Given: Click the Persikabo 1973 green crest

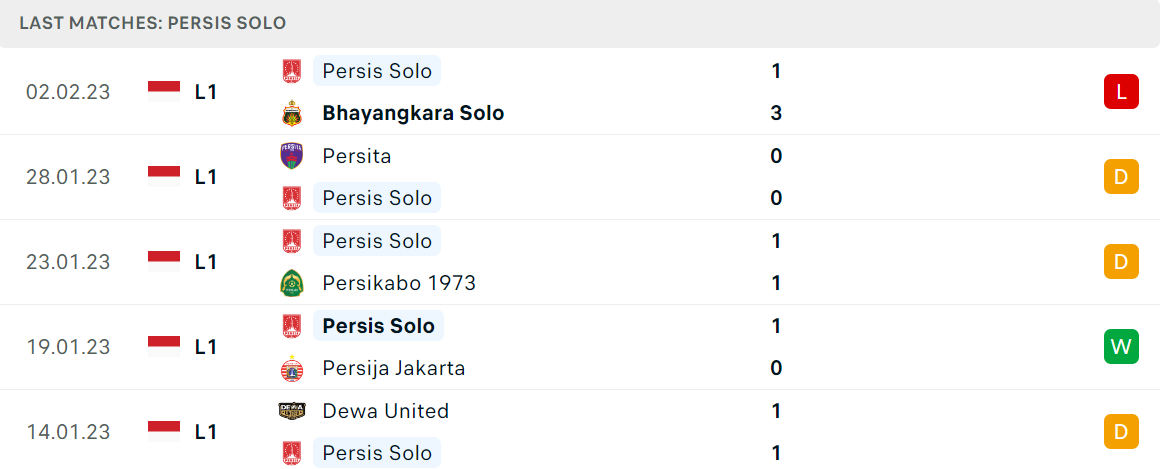Looking at the screenshot, I should (292, 283).
